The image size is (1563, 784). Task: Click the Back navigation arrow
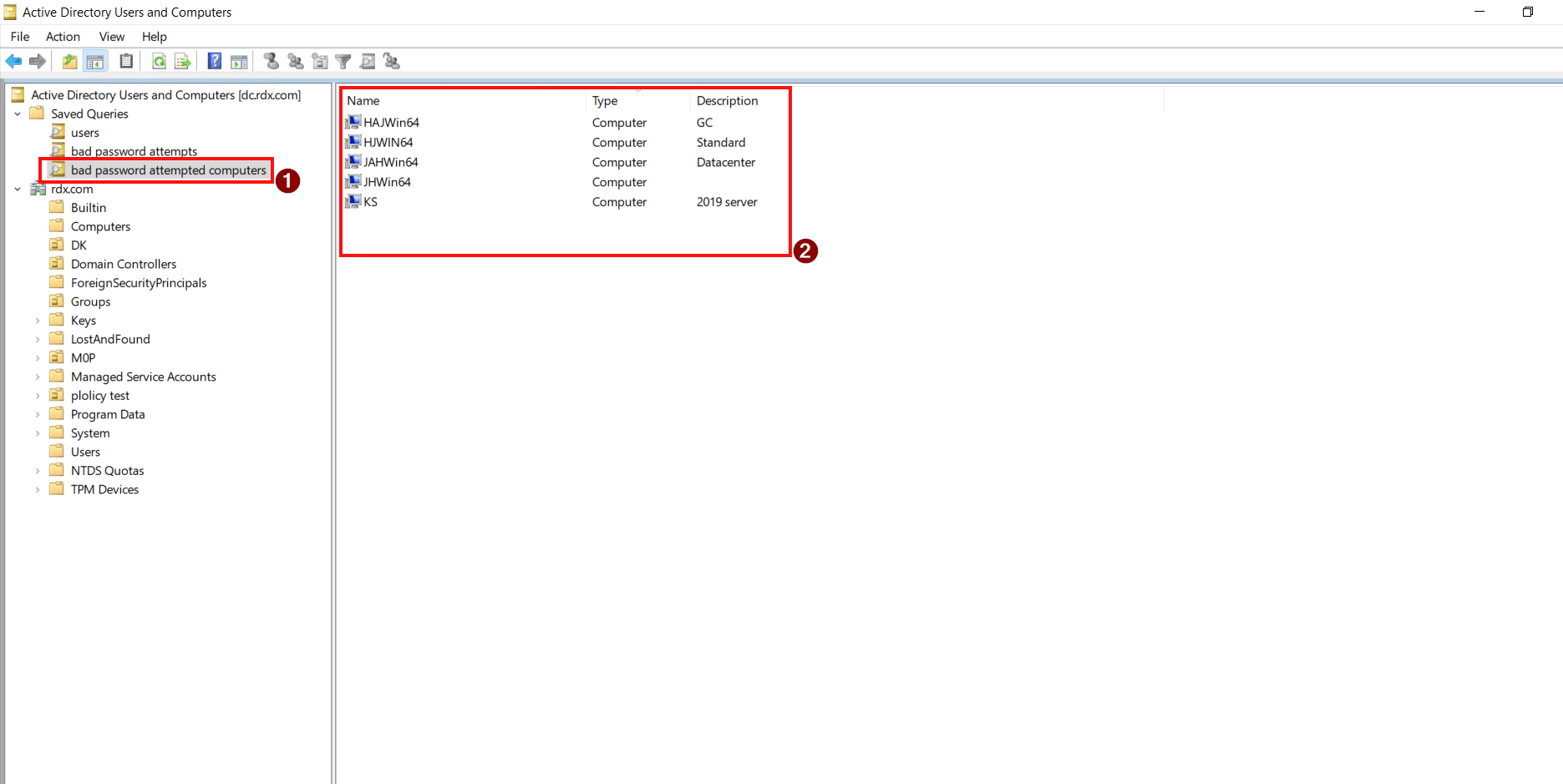(13, 61)
